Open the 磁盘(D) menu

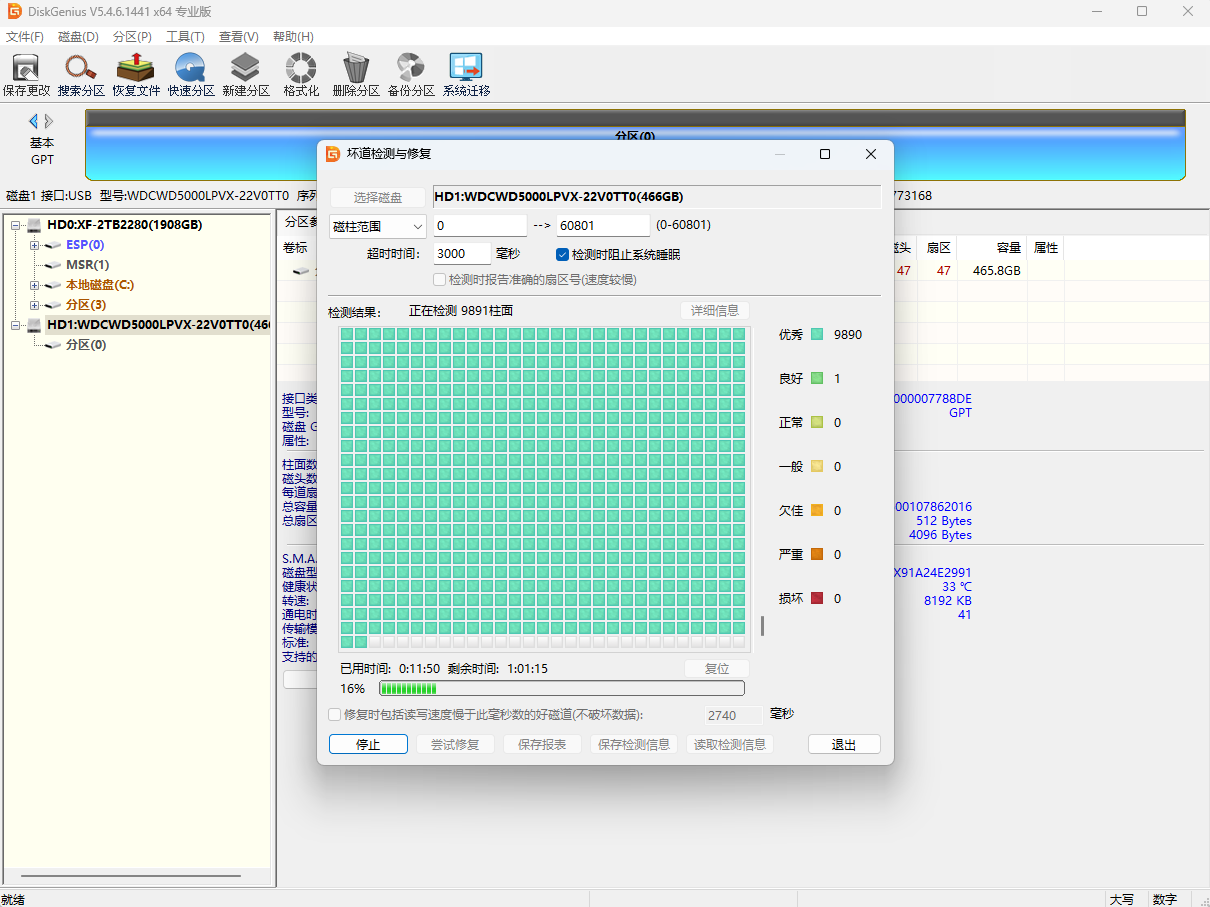78,37
